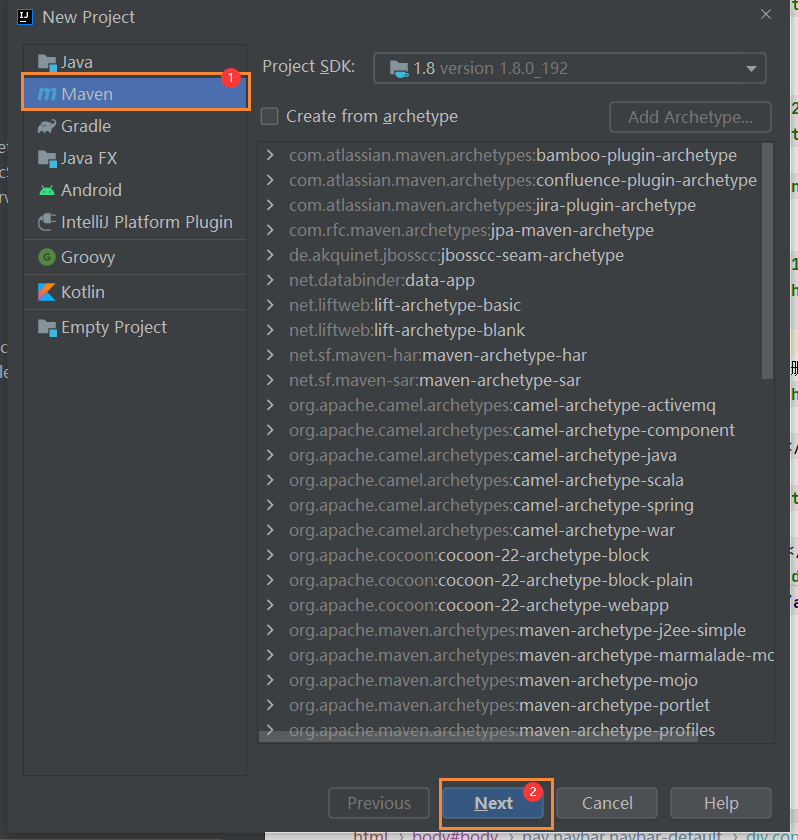Click the Gradle elephant icon
798x840 pixels.
(47, 126)
